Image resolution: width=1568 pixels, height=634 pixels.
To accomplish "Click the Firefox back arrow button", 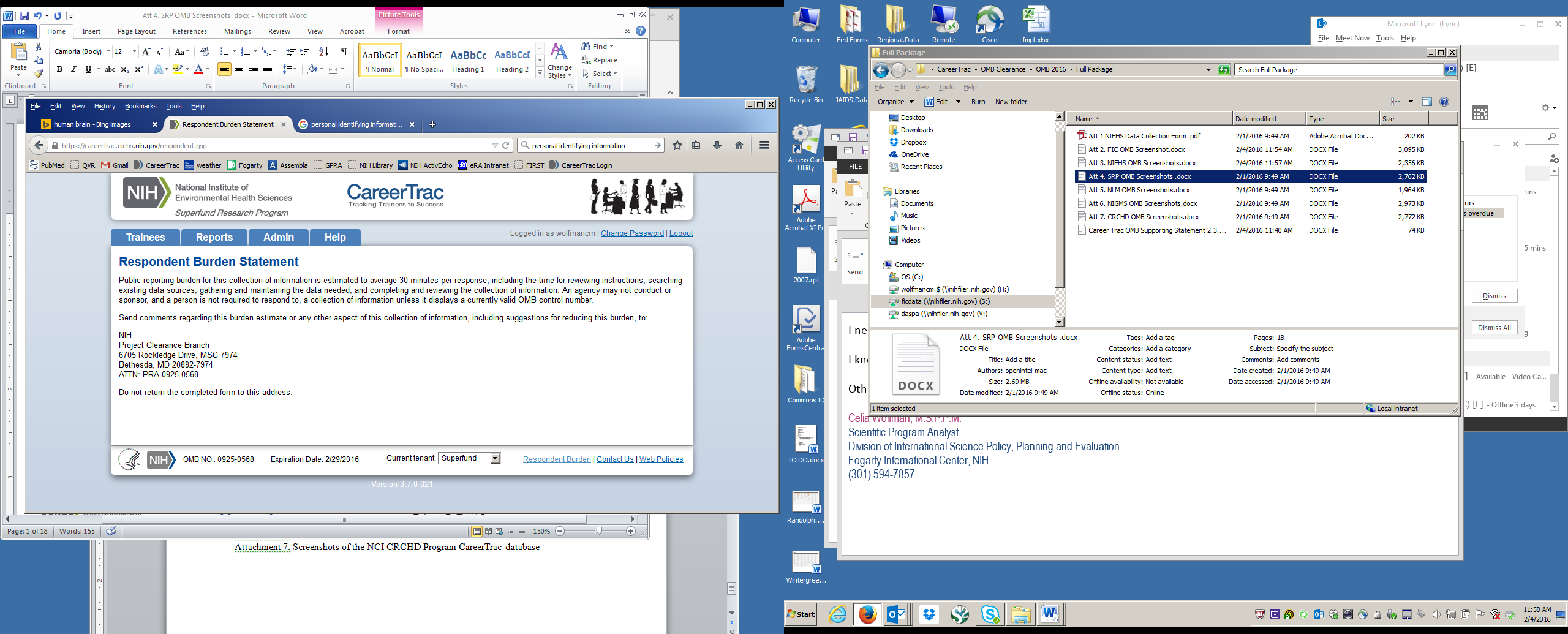I will click(x=39, y=145).
